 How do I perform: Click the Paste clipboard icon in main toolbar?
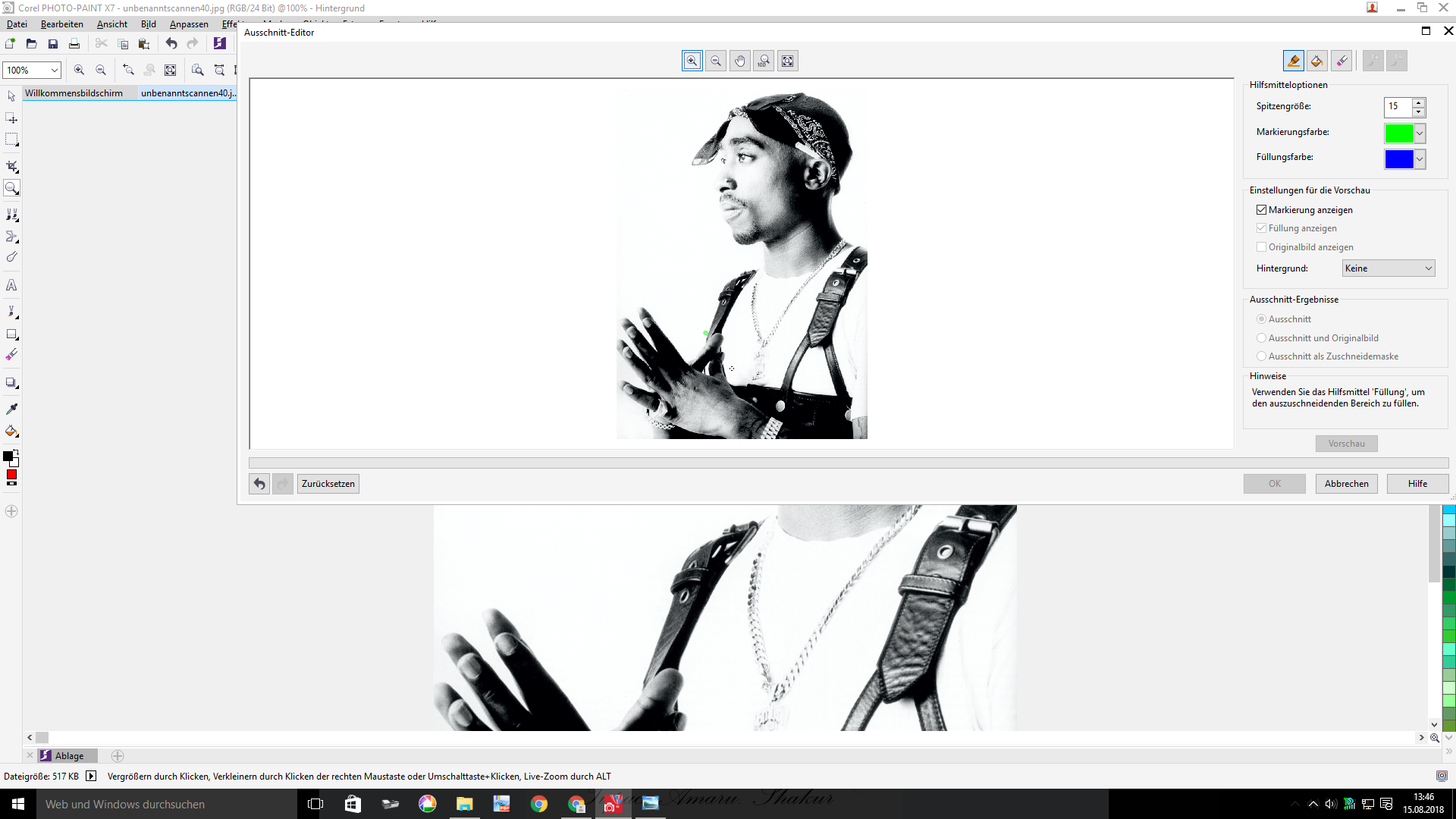pos(144,44)
